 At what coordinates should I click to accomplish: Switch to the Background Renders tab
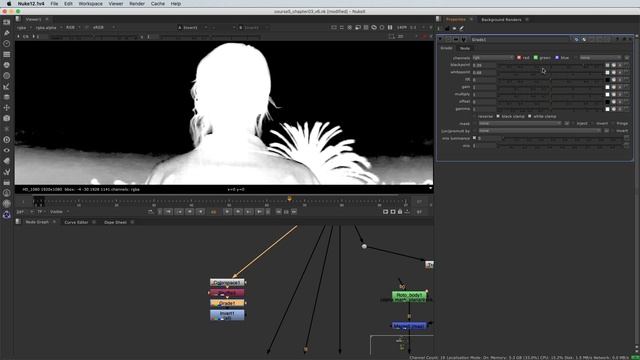[x=501, y=20]
